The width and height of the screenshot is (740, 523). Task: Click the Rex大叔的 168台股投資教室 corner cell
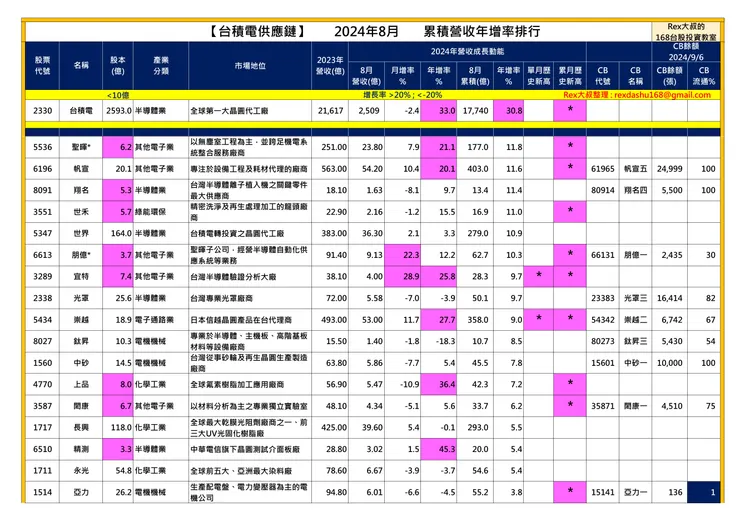pos(686,32)
